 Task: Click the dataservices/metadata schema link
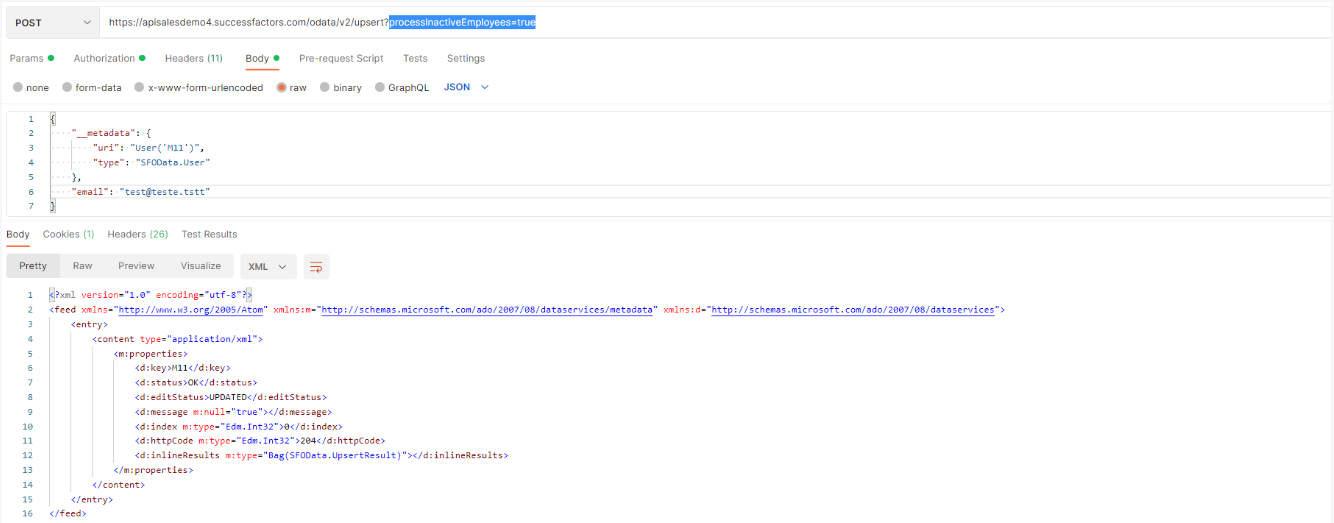486,310
